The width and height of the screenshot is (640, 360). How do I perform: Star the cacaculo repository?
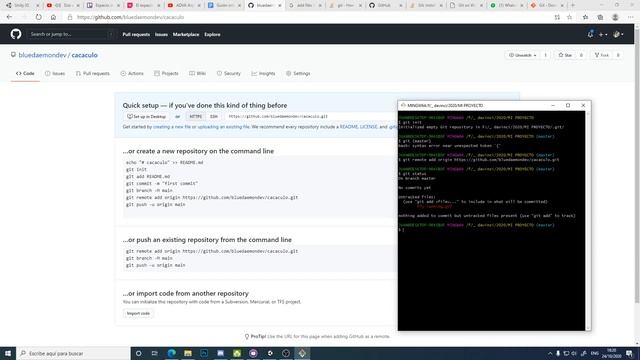click(565, 55)
